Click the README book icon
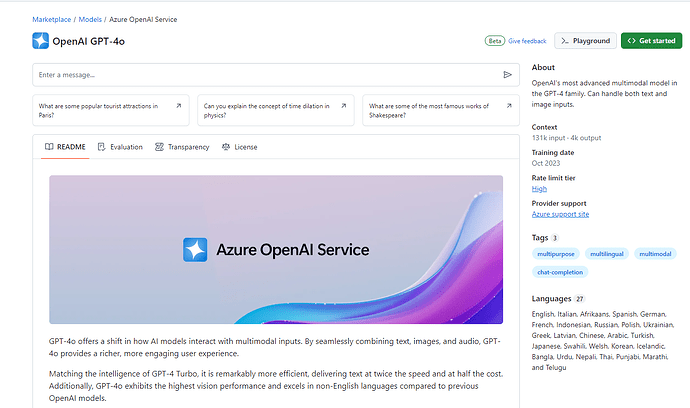 point(49,147)
